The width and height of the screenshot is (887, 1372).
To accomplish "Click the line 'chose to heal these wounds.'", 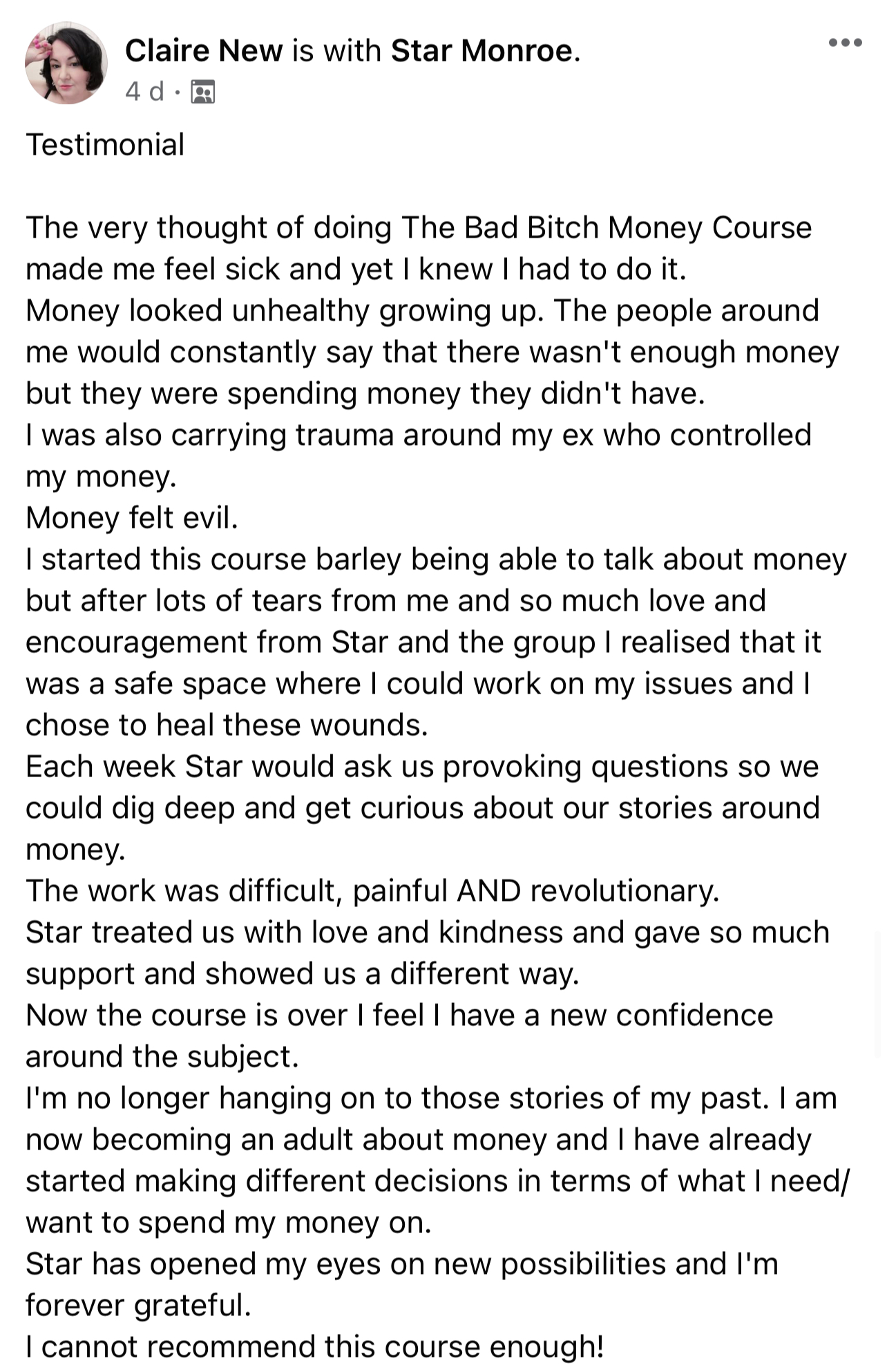I will coord(227,725).
